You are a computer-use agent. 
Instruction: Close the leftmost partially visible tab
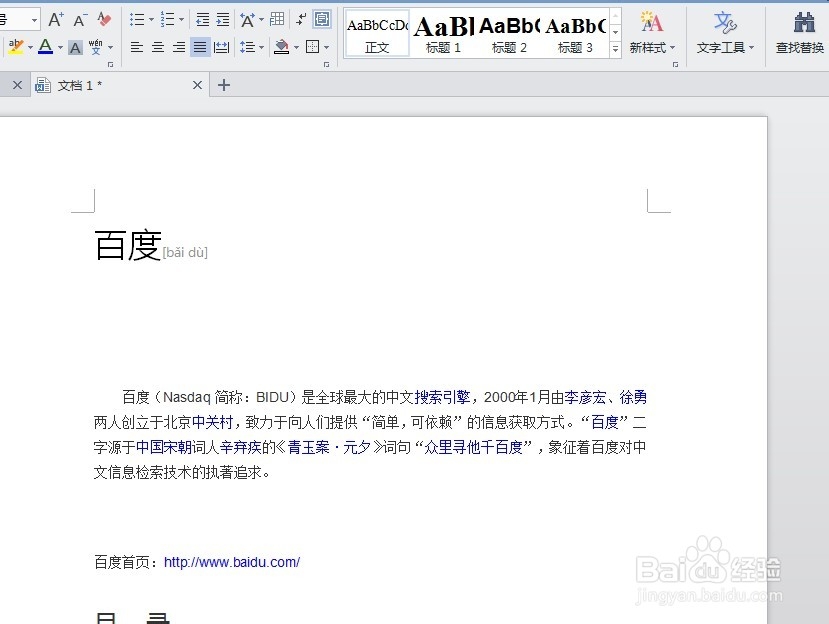tap(17, 85)
